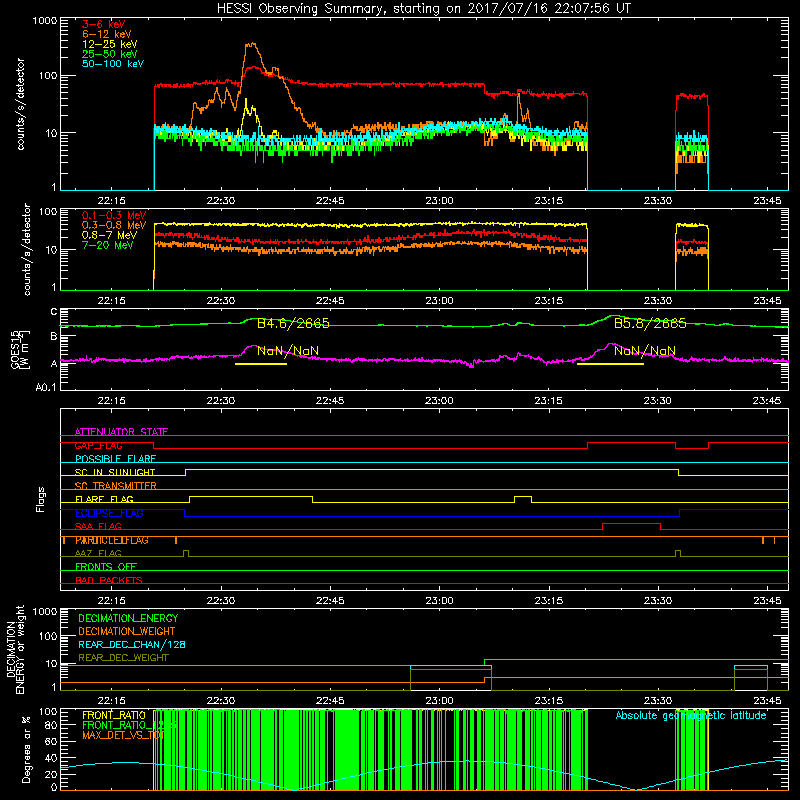800x800 pixels.
Task: Click the GAP_FLAG label
Action: [98, 446]
